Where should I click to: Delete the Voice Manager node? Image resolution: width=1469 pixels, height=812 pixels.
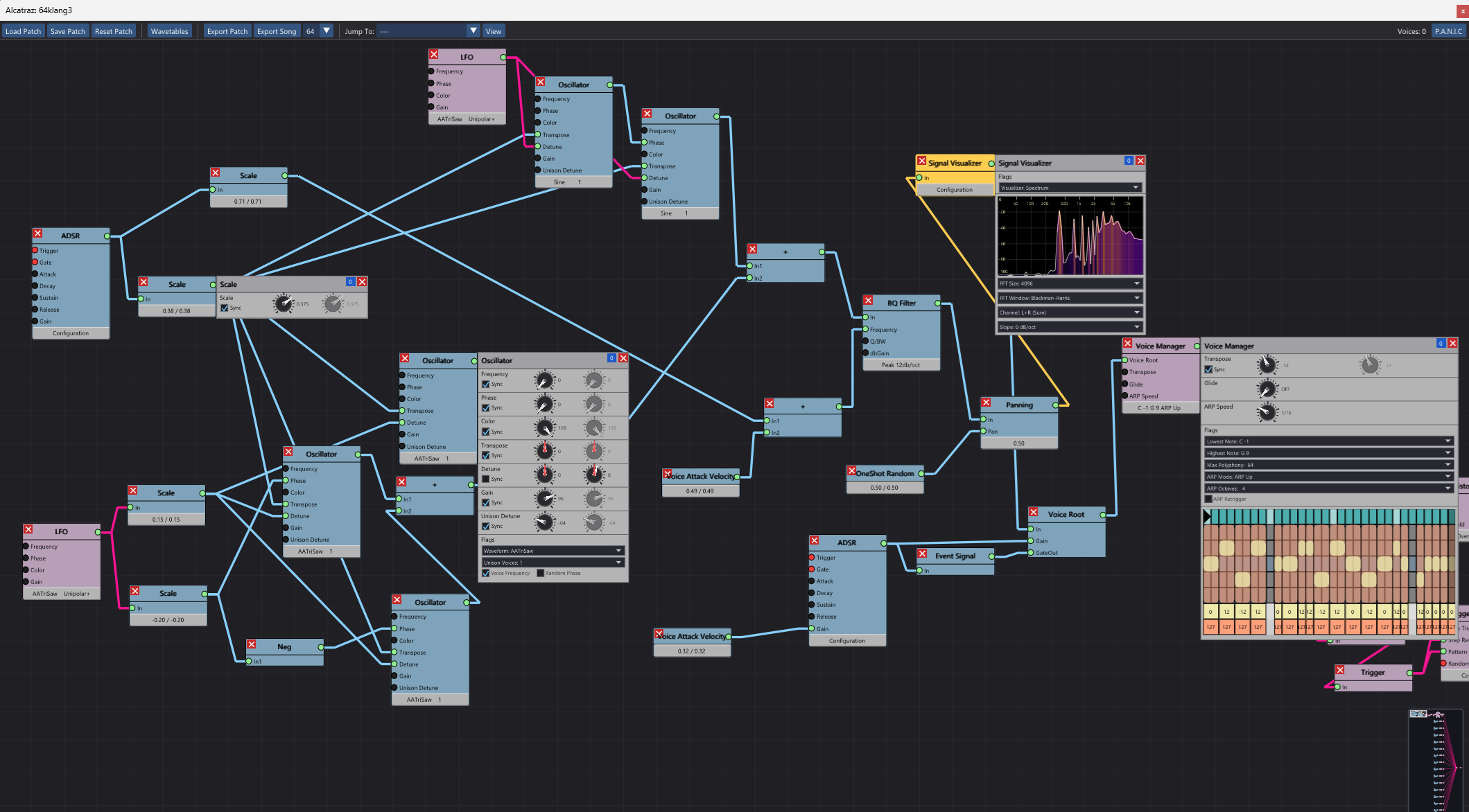click(x=1128, y=344)
